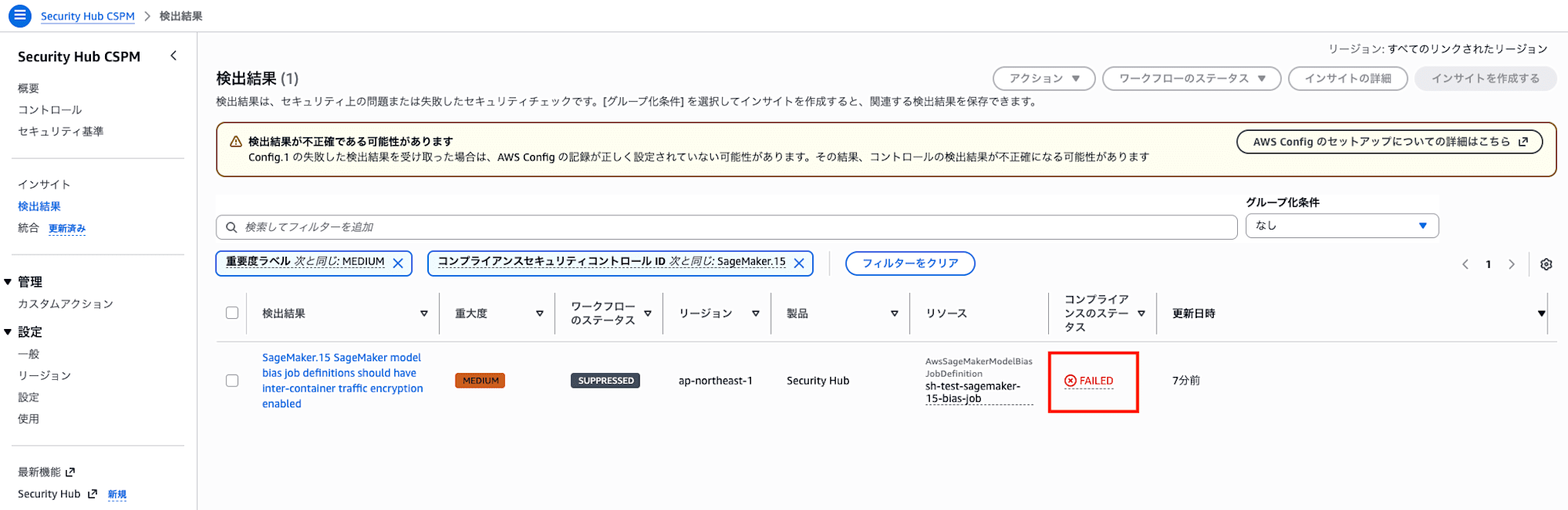
Task: Open the アクション dropdown
Action: pos(1044,78)
